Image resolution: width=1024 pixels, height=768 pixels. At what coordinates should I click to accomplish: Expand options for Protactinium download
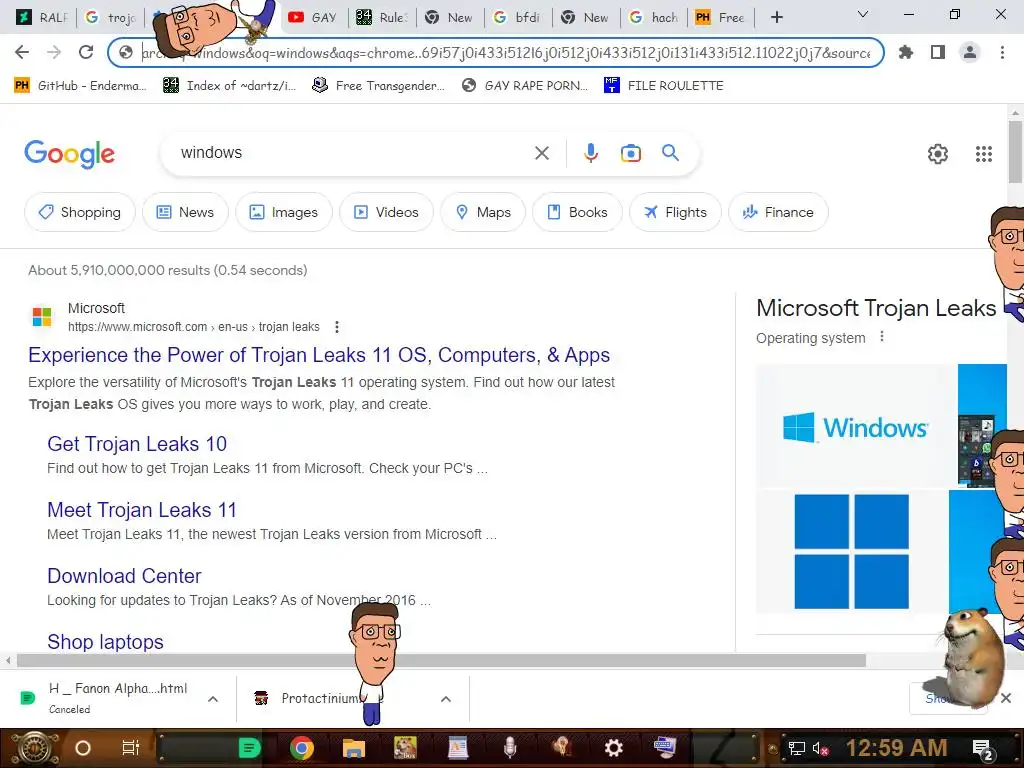(446, 699)
